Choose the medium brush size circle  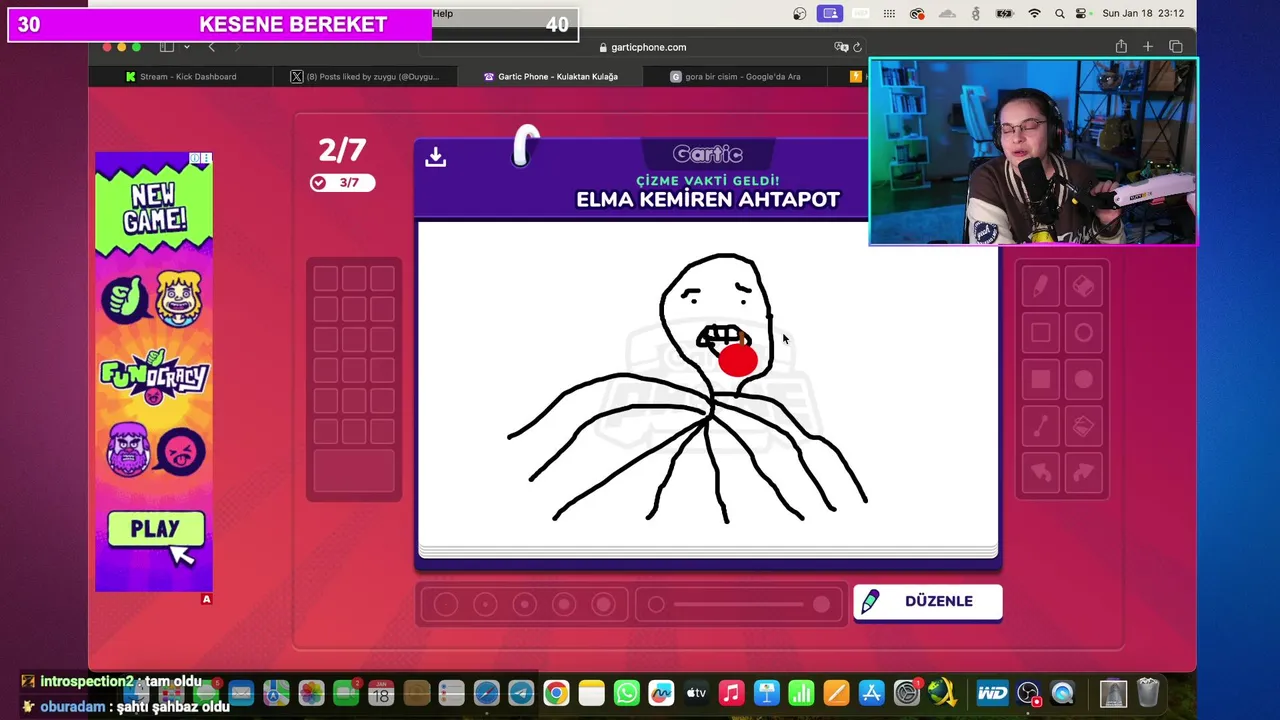pos(525,604)
